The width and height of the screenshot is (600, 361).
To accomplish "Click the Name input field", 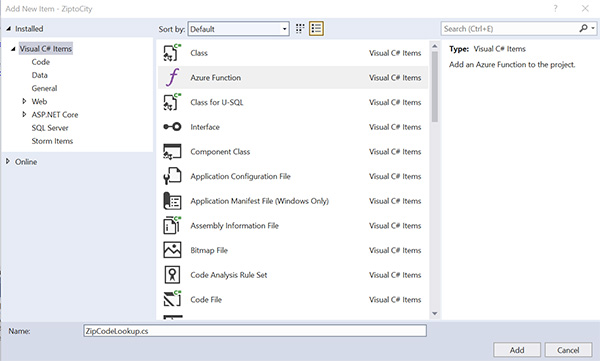I will click(255, 331).
